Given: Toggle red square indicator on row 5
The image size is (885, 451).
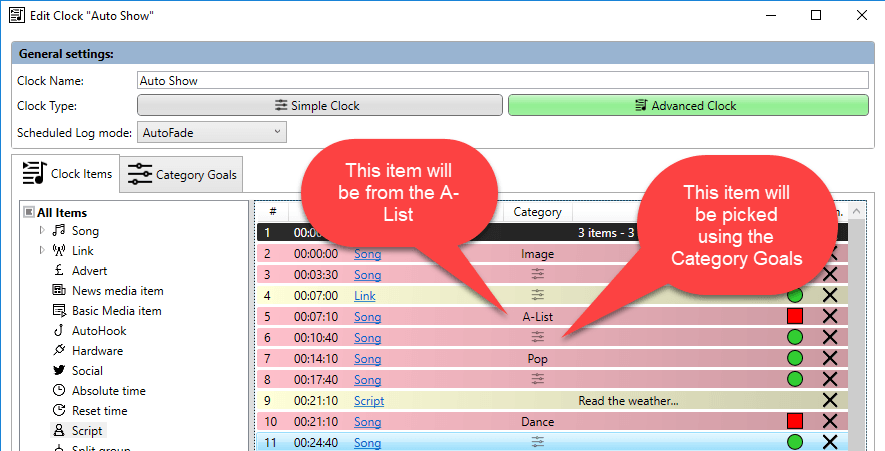Looking at the screenshot, I should point(795,316).
